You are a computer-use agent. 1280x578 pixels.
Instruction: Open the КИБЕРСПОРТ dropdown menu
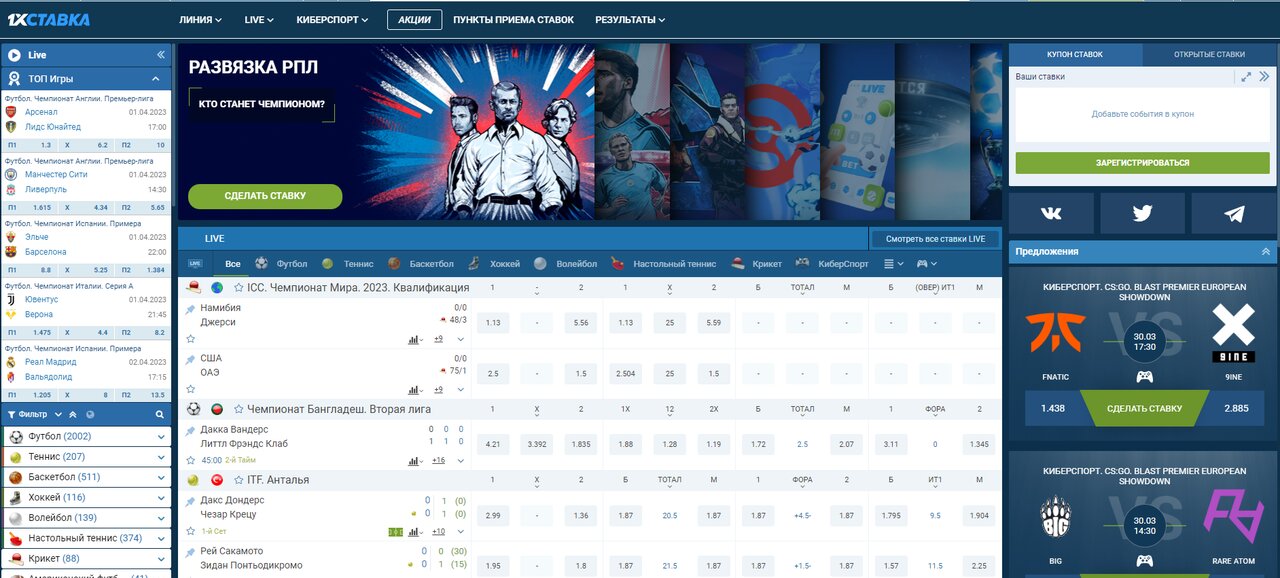coord(332,20)
